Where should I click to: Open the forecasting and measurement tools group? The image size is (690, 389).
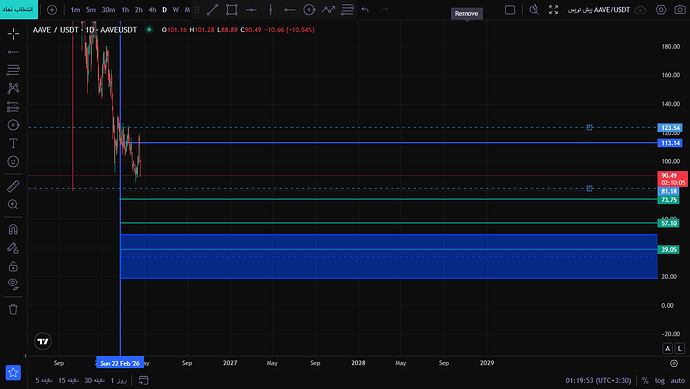[13, 106]
